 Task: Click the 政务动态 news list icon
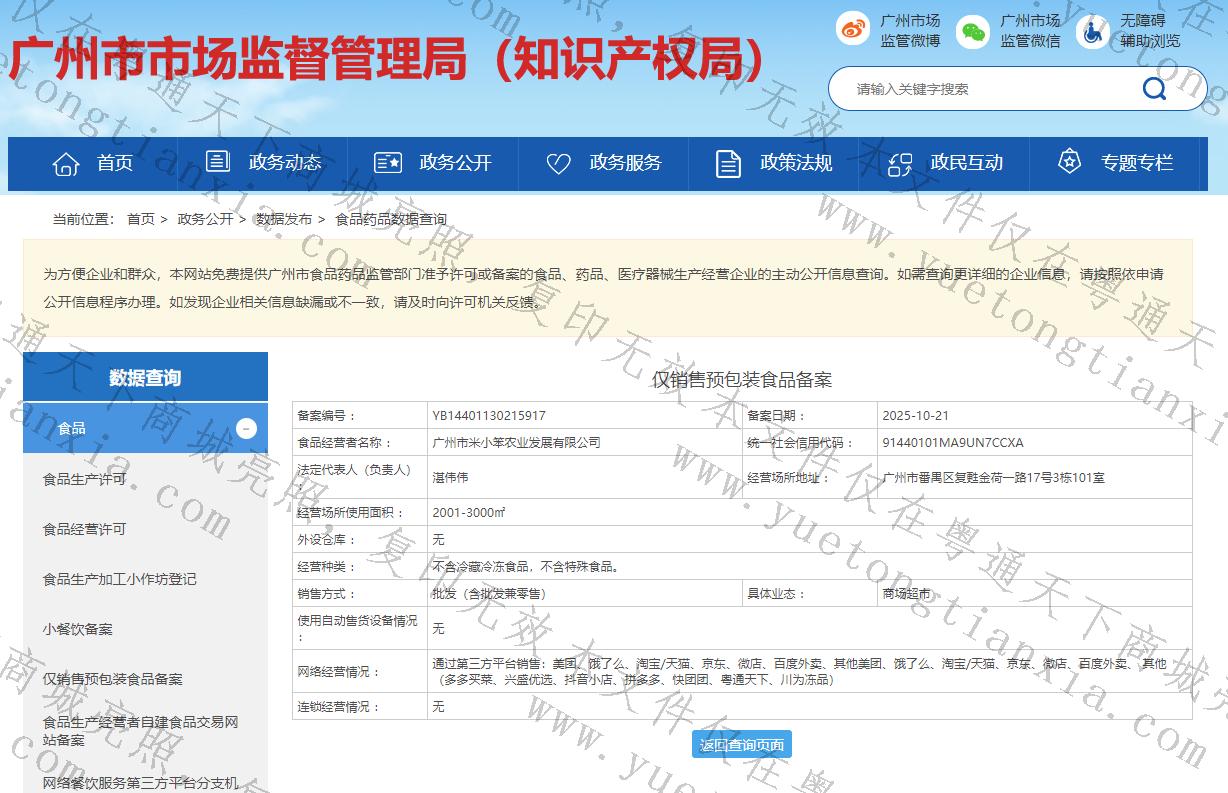[x=217, y=162]
